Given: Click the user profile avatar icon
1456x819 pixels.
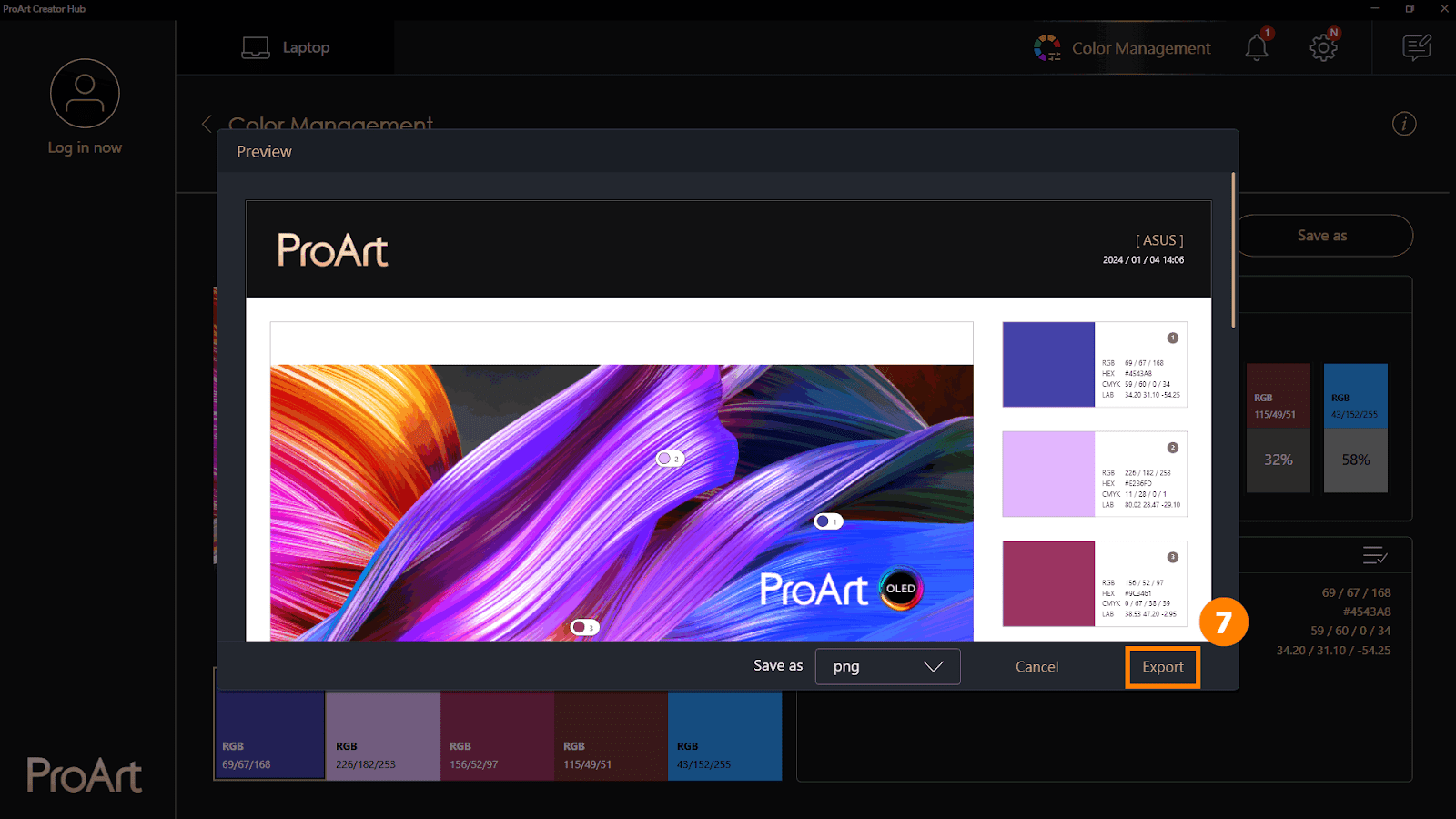Looking at the screenshot, I should pos(85,94).
